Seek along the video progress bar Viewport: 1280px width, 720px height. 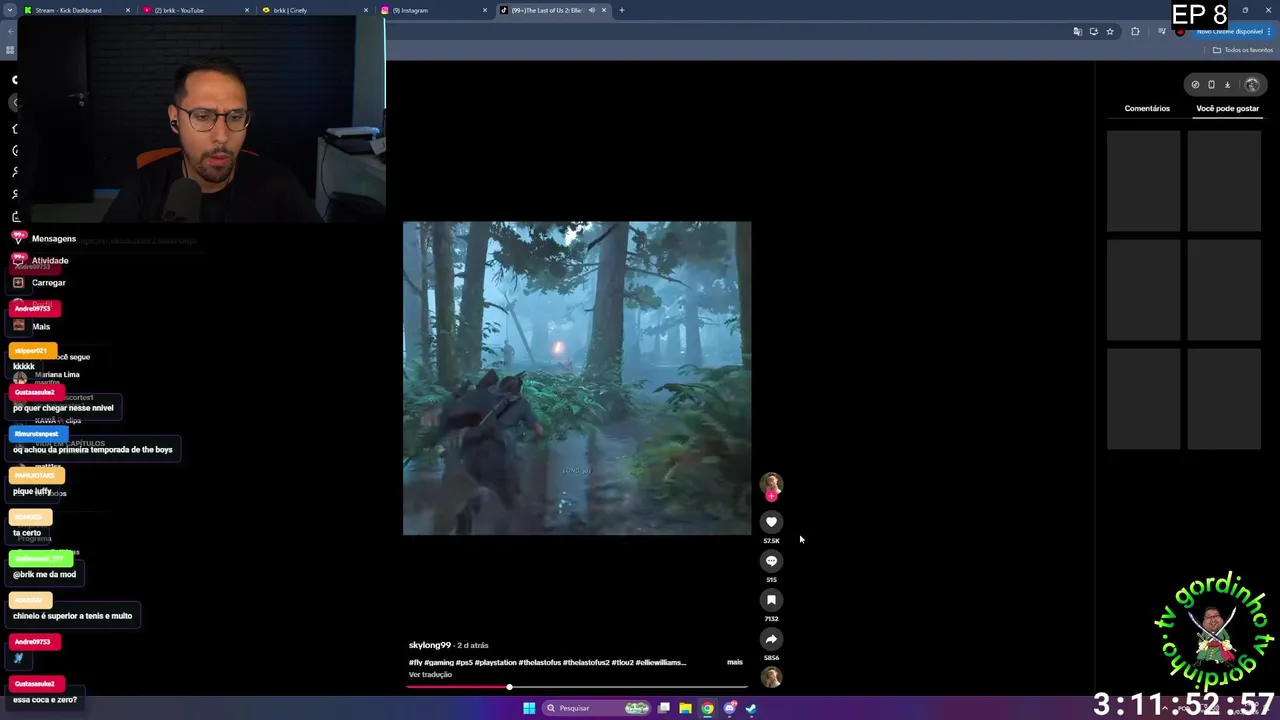point(577,687)
